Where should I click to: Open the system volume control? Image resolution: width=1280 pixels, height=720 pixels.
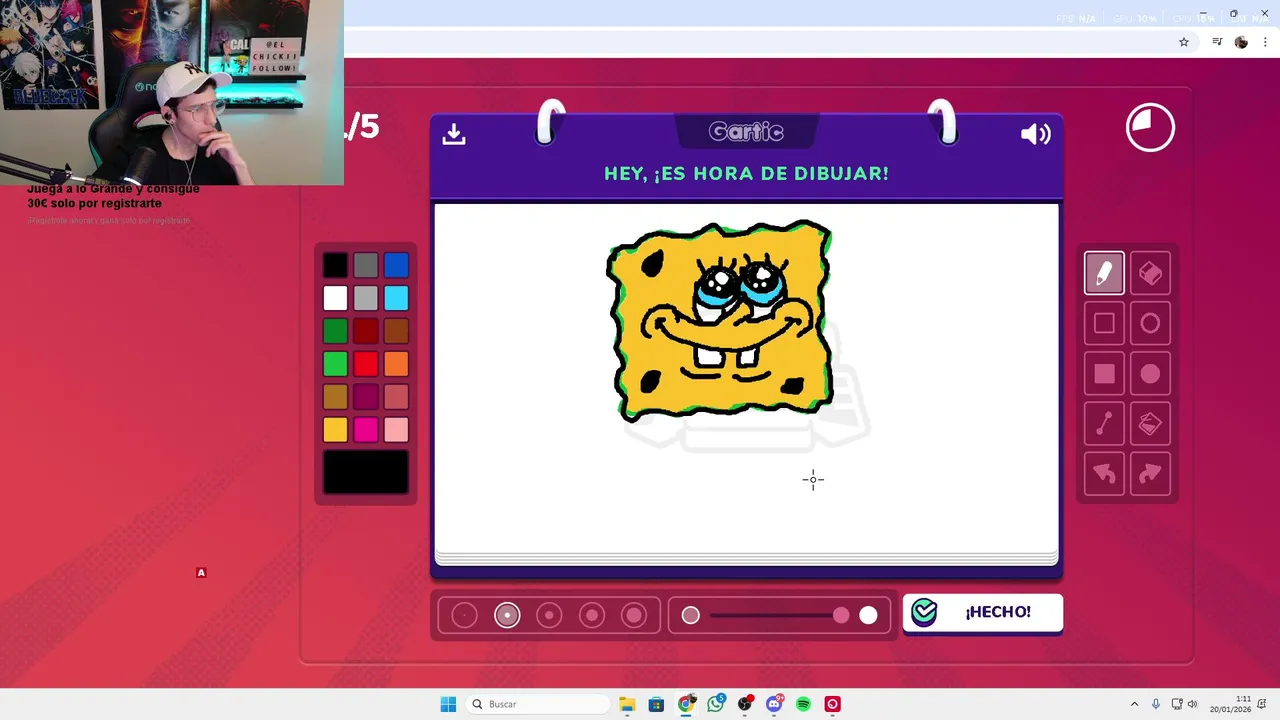coord(1192,704)
